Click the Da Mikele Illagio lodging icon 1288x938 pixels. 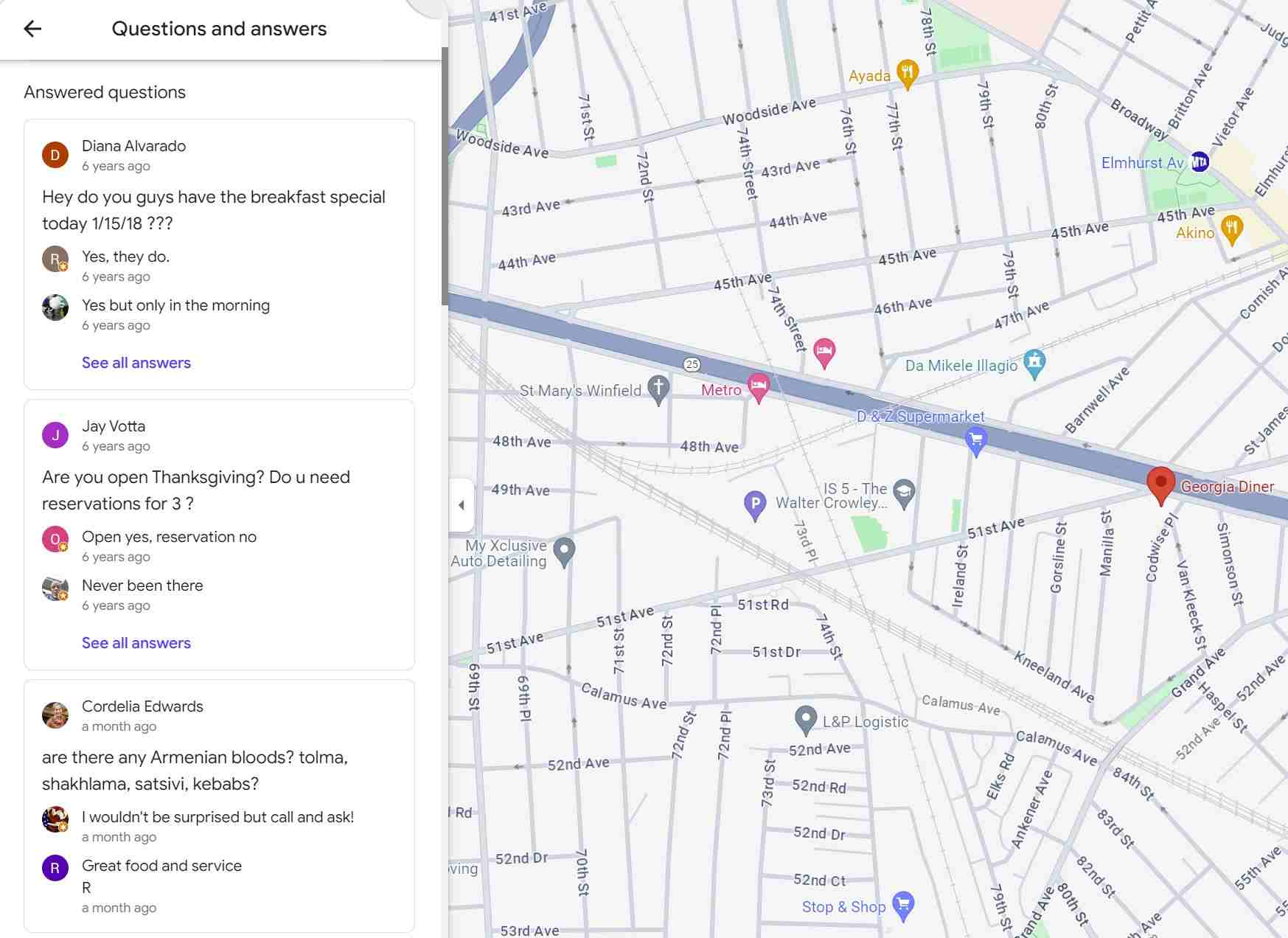(1035, 361)
